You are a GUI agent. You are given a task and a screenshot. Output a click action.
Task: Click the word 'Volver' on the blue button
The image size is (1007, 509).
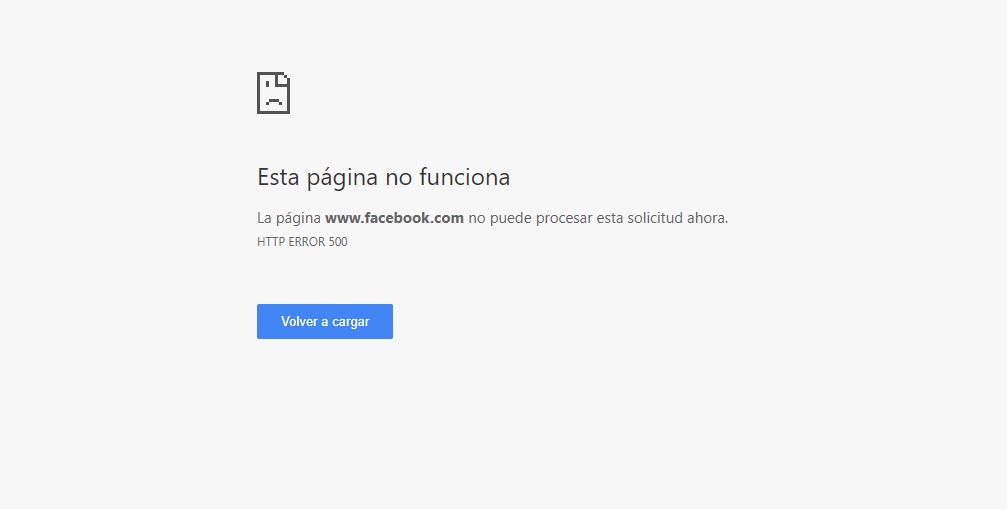click(299, 322)
